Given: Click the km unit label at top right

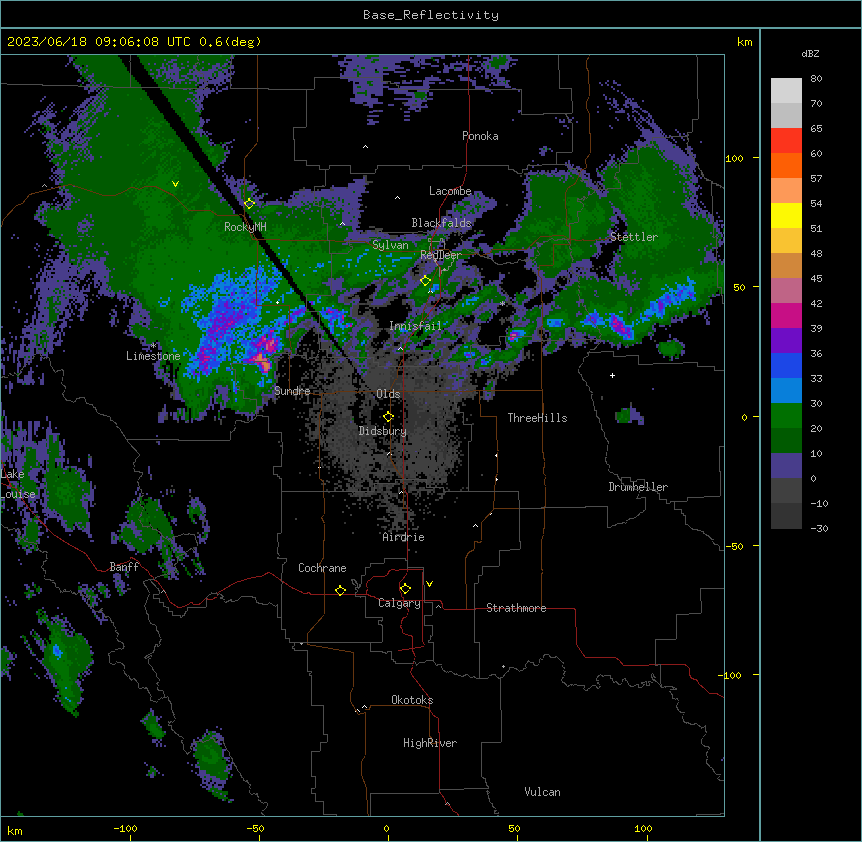Looking at the screenshot, I should coord(745,42).
